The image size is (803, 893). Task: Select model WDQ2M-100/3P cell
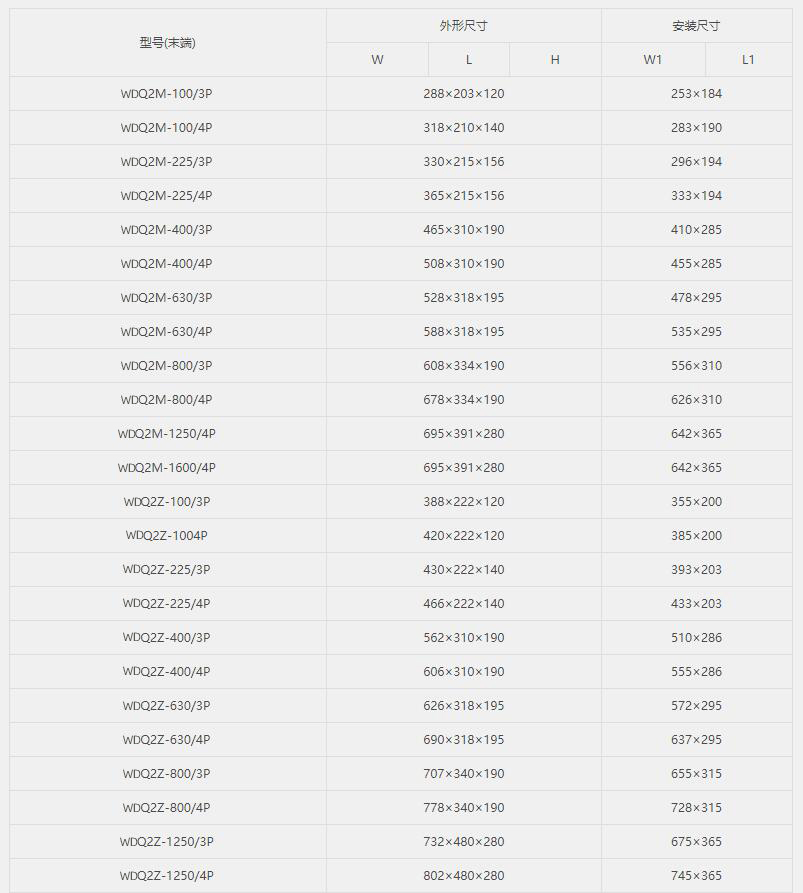point(167,93)
